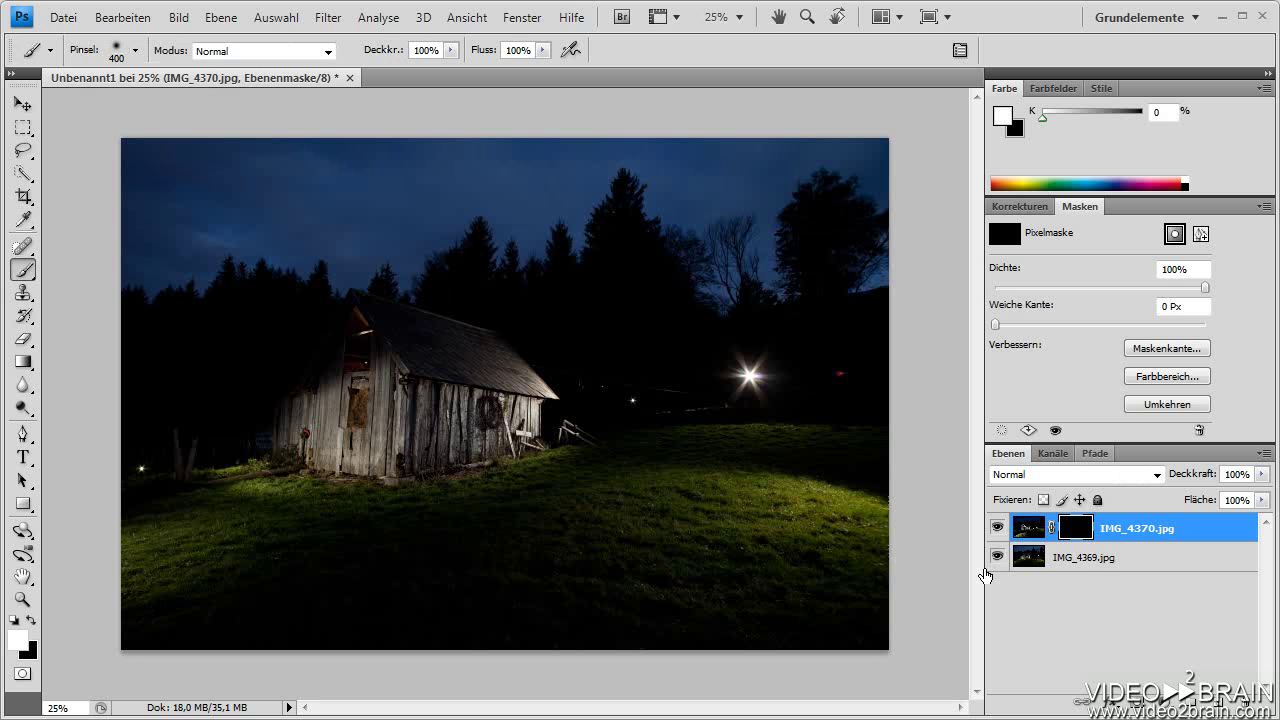This screenshot has width=1280, height=720.
Task: Click the Umkehren button
Action: click(1167, 404)
